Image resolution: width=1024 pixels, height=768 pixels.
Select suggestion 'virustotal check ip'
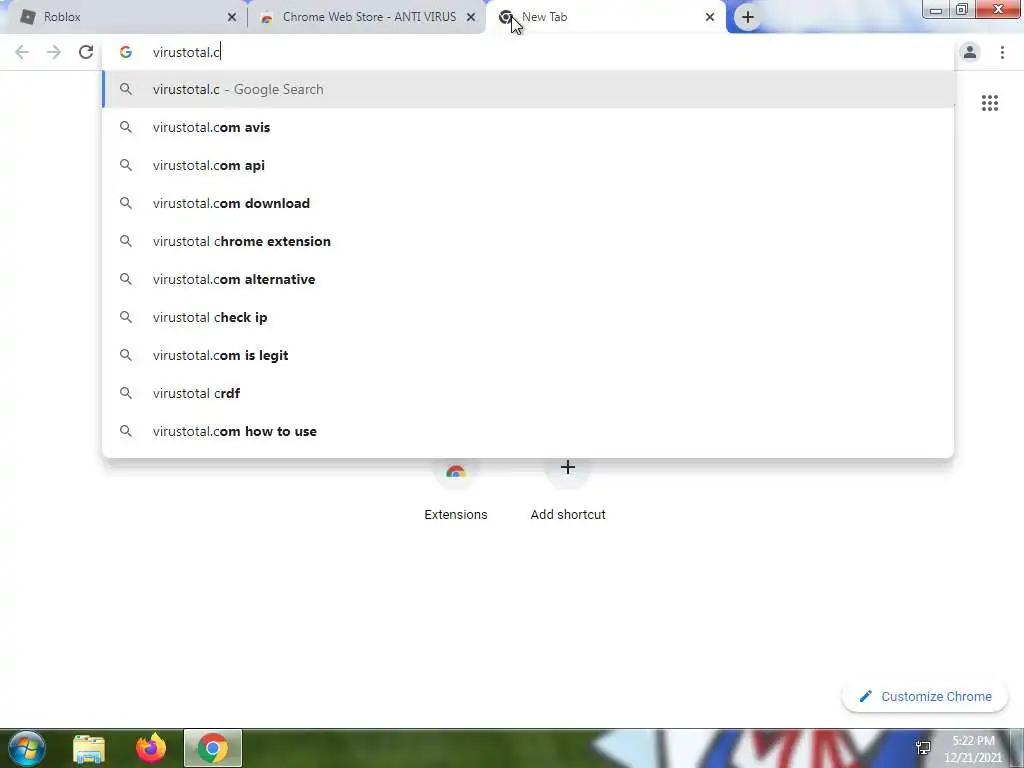(x=528, y=317)
